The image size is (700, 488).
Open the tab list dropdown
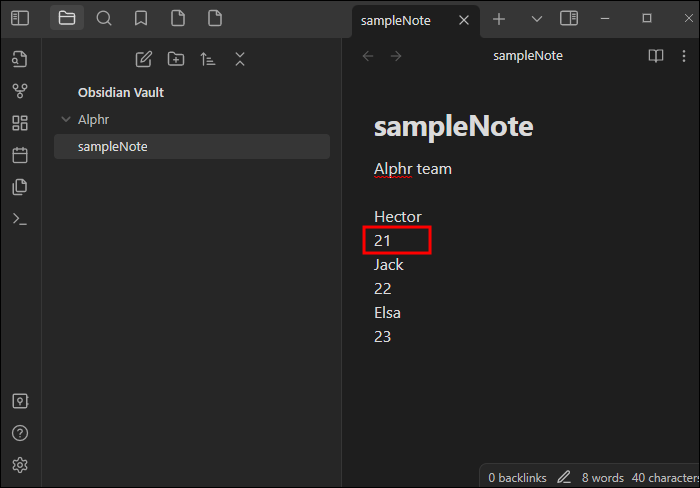[536, 19]
